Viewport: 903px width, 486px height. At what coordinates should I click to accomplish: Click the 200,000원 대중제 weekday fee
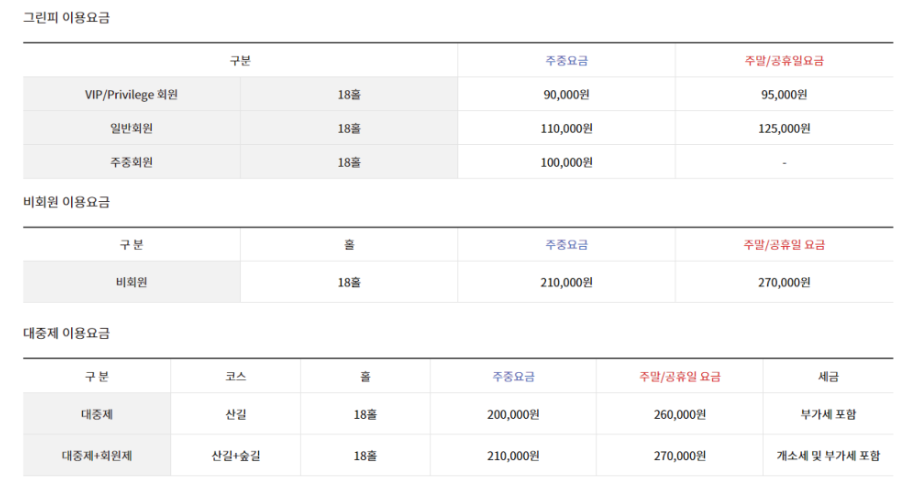pyautogui.click(x=513, y=414)
